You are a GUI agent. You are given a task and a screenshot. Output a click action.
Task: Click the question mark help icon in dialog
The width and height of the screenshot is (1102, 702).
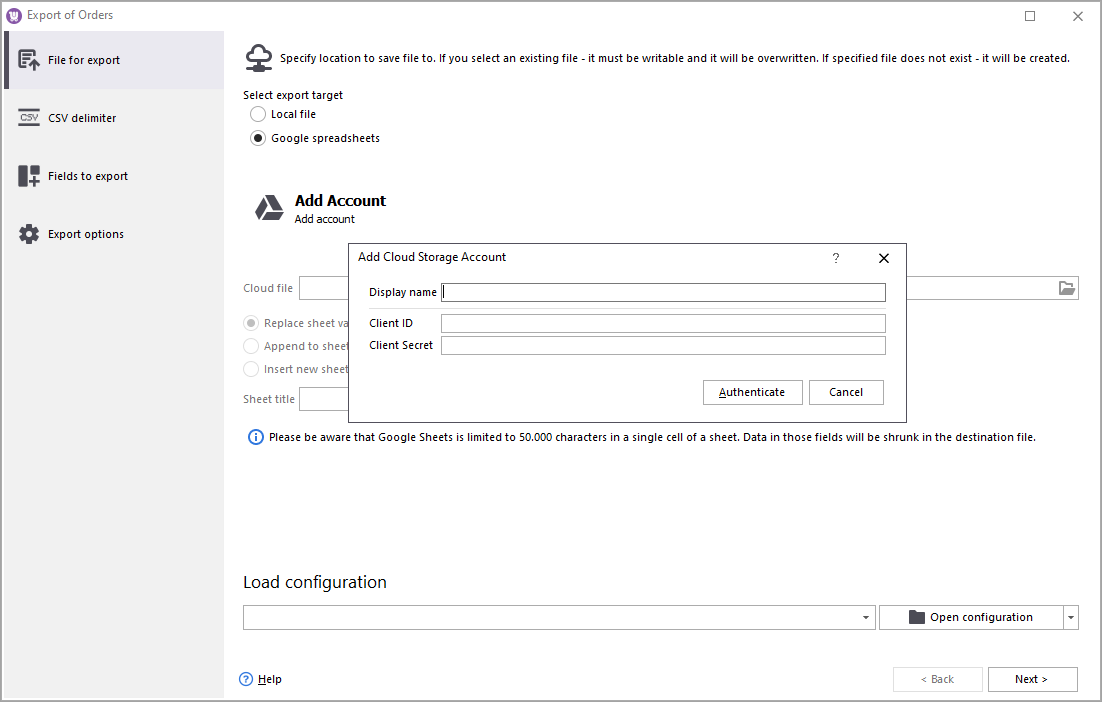836,258
